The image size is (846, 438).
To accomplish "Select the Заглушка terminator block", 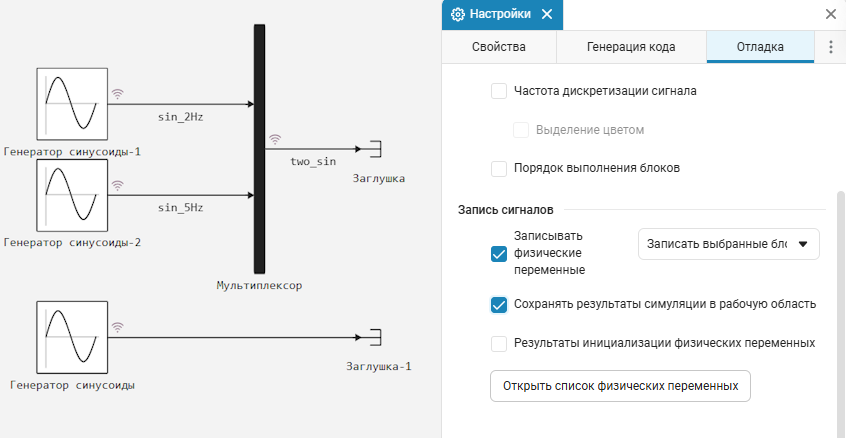I will (375, 149).
